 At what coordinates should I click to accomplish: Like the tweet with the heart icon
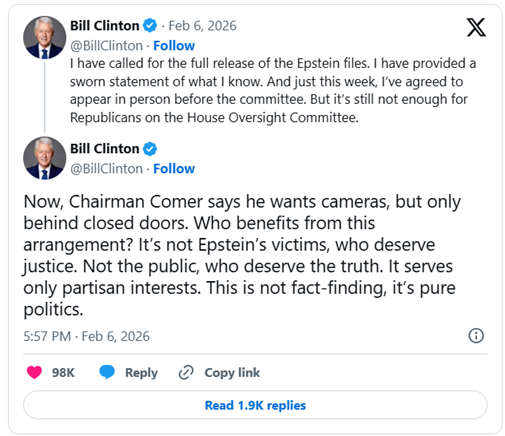point(34,372)
